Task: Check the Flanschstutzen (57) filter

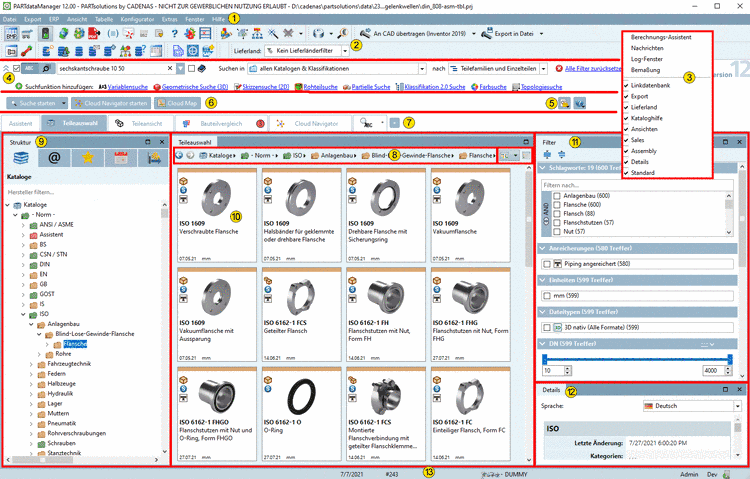Action: (x=557, y=223)
